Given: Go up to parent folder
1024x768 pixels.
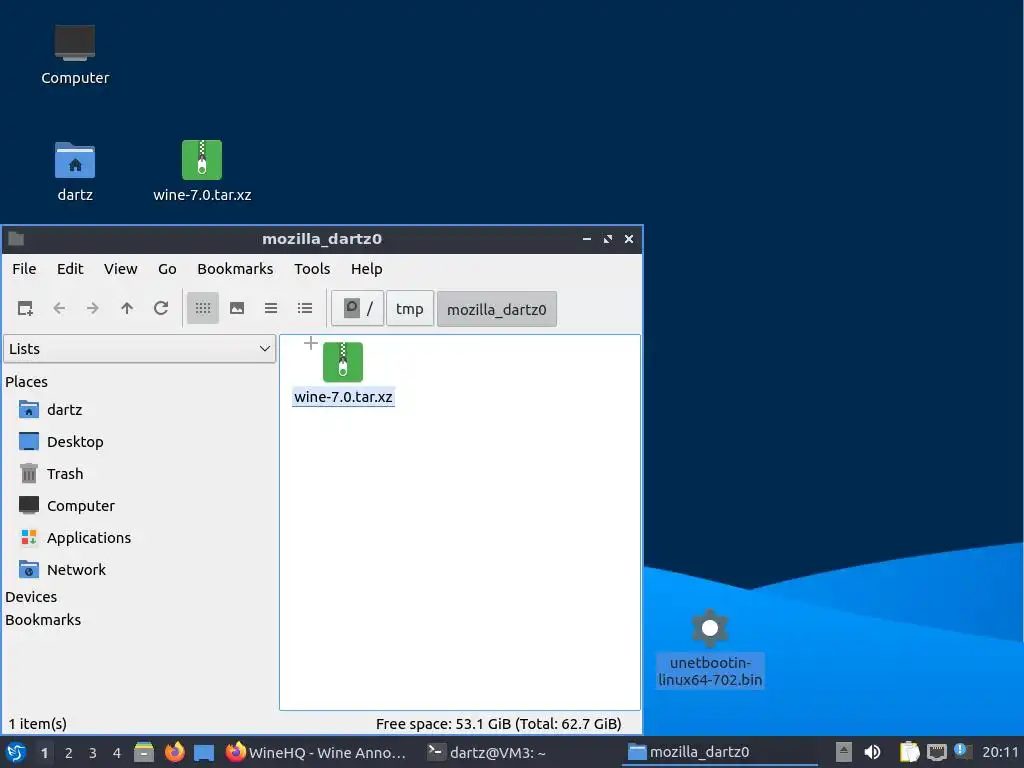Looking at the screenshot, I should (x=127, y=308).
